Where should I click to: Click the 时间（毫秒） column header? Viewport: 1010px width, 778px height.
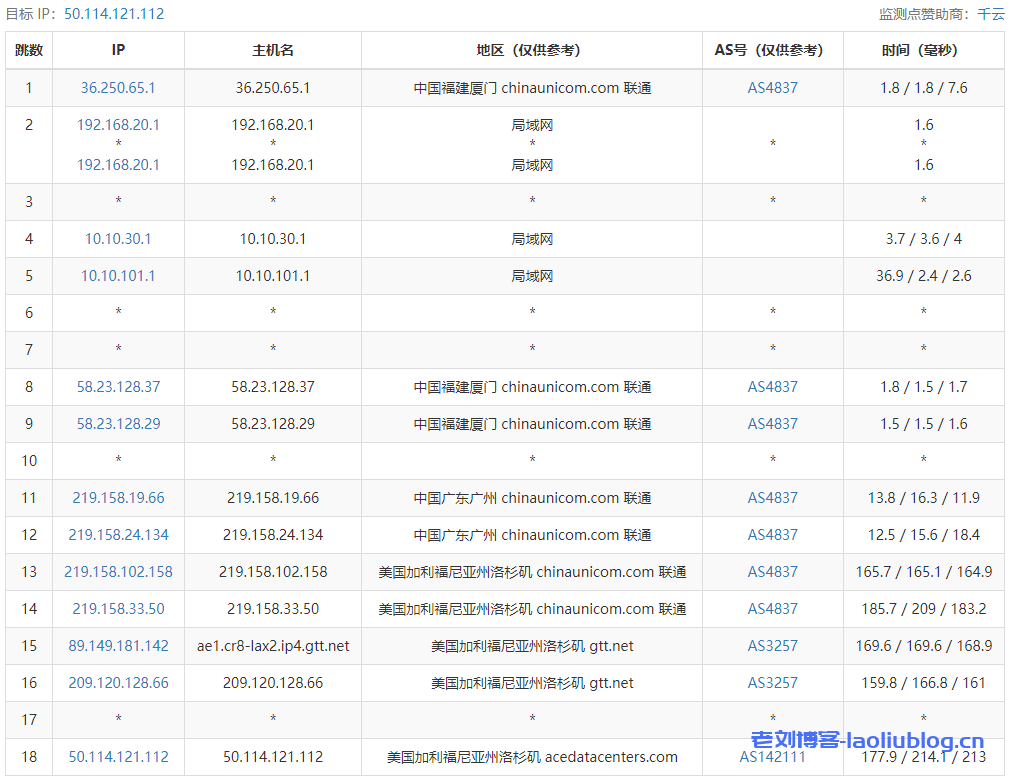(923, 50)
